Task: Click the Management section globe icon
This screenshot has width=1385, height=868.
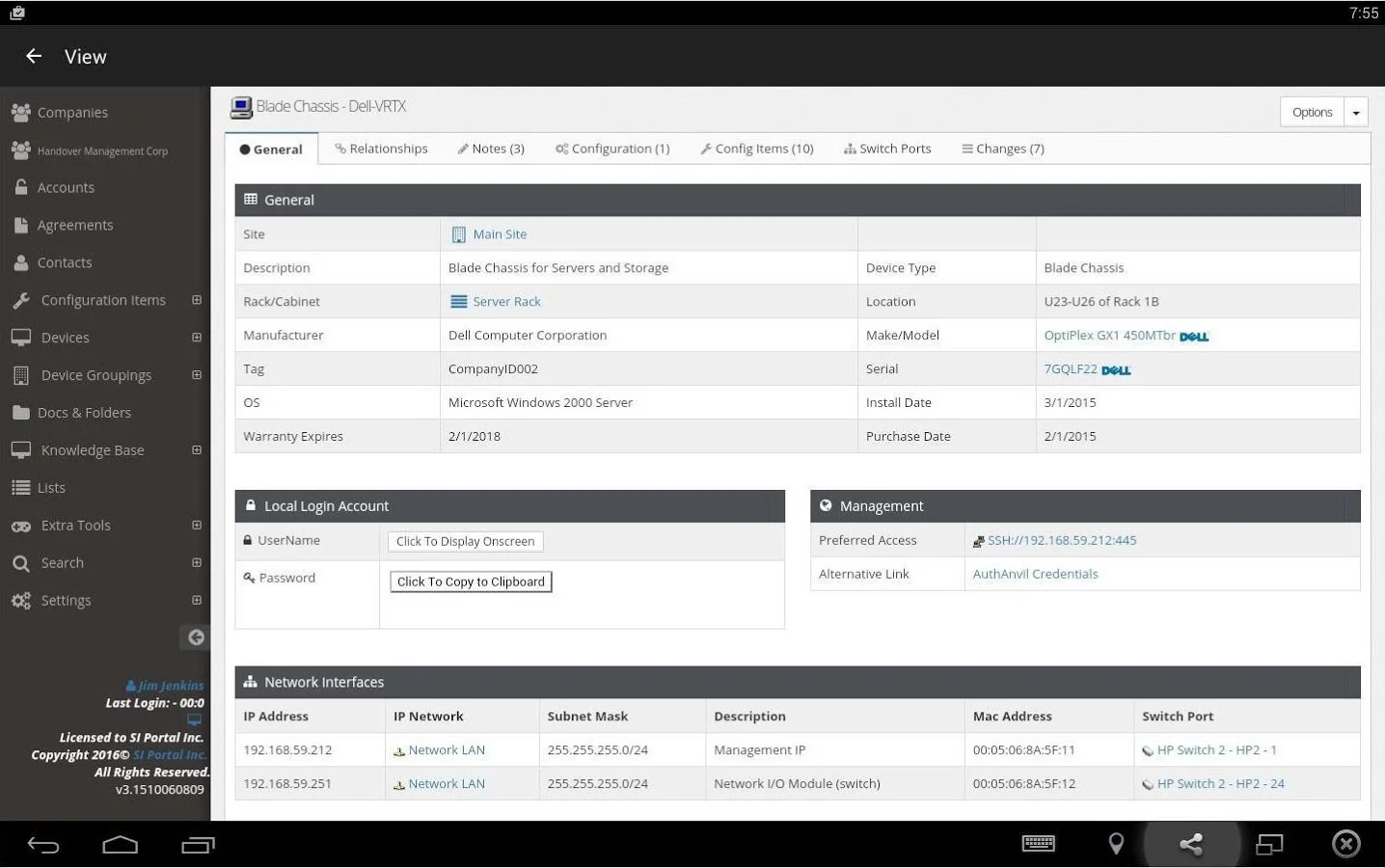Action: click(x=826, y=505)
